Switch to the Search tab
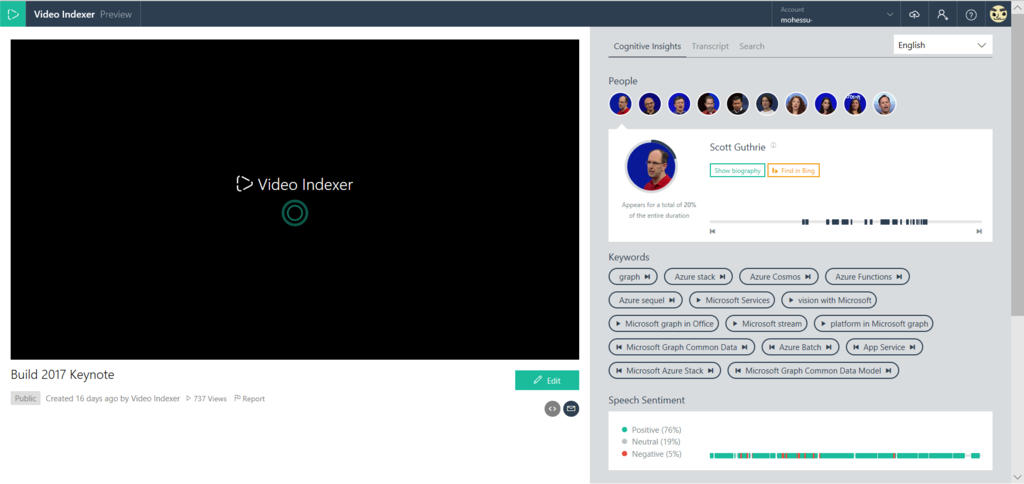This screenshot has height=484, width=1024. 752,46
